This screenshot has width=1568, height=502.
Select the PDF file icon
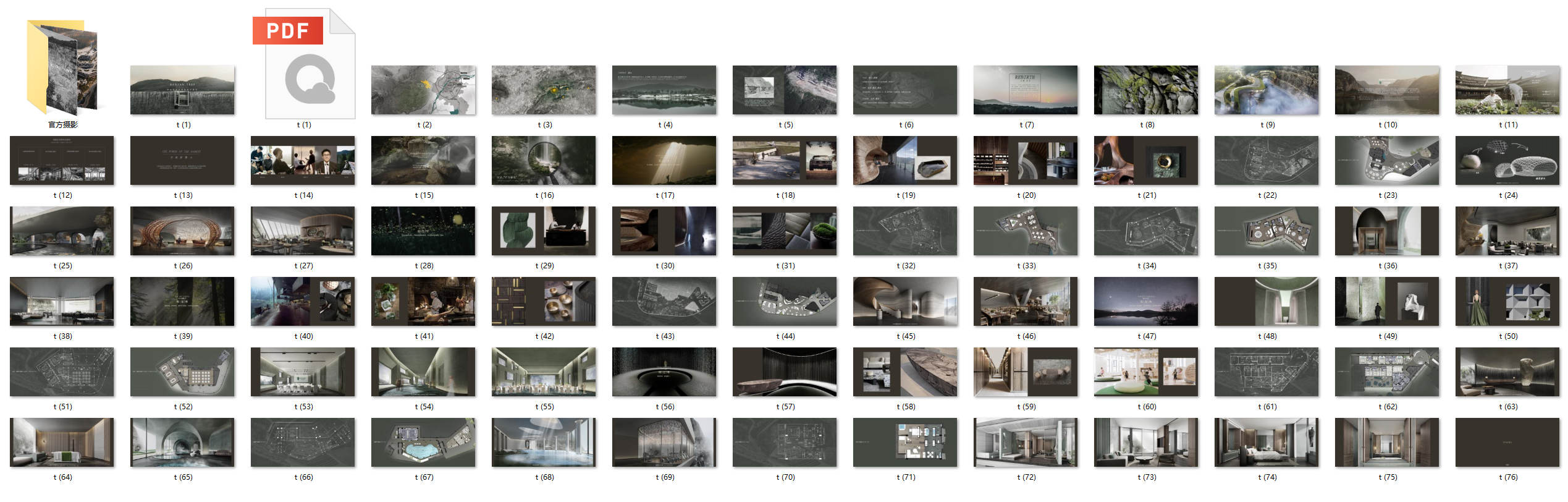coord(303,65)
